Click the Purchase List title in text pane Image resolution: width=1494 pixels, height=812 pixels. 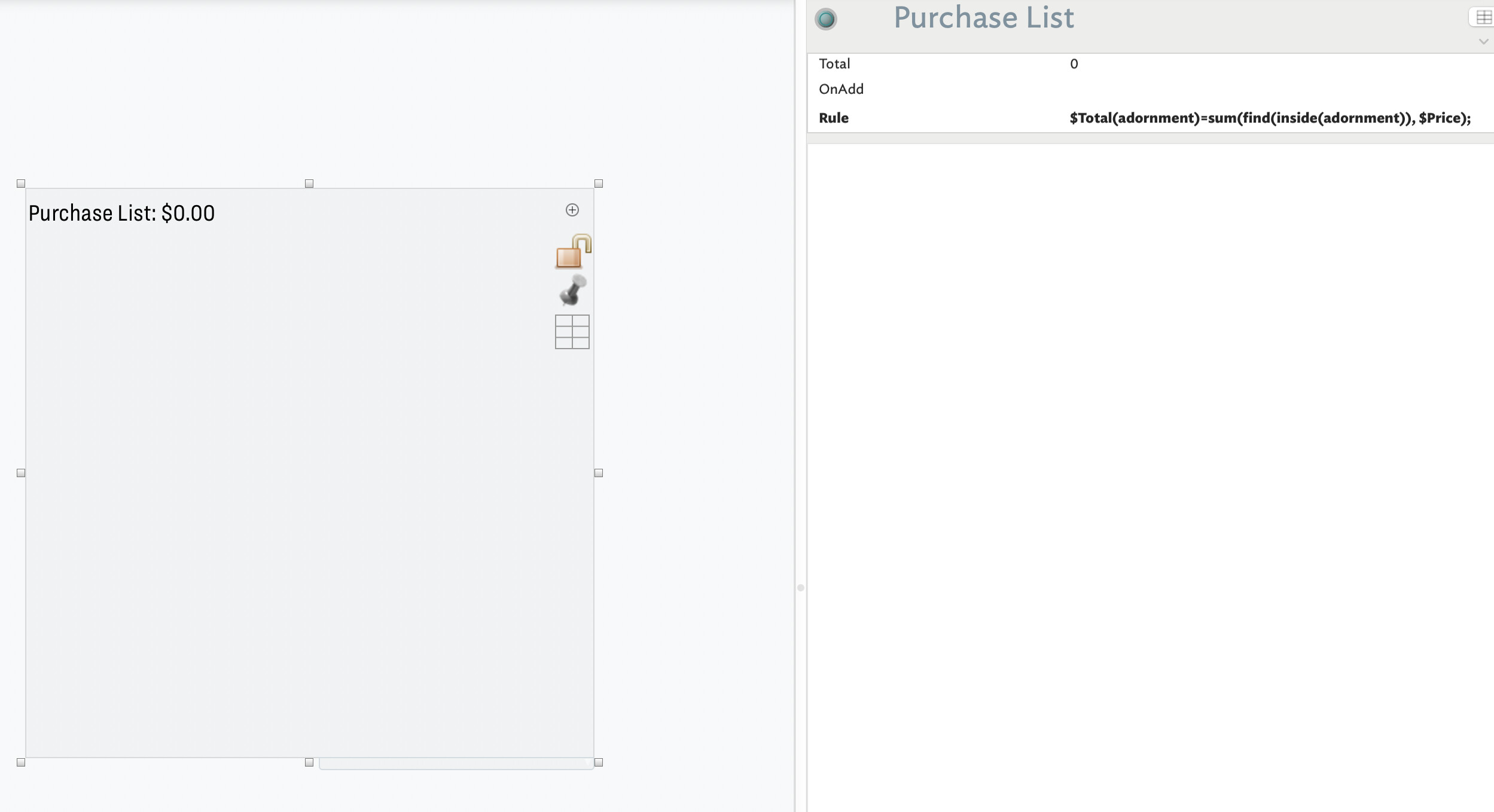click(983, 18)
